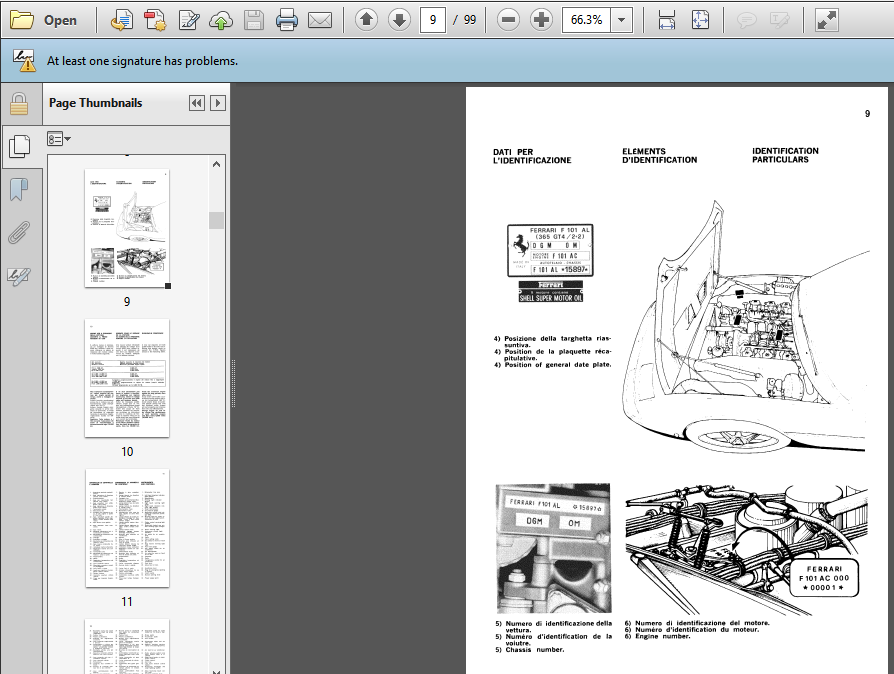Open the Attachments paperclip pane

[x=19, y=233]
